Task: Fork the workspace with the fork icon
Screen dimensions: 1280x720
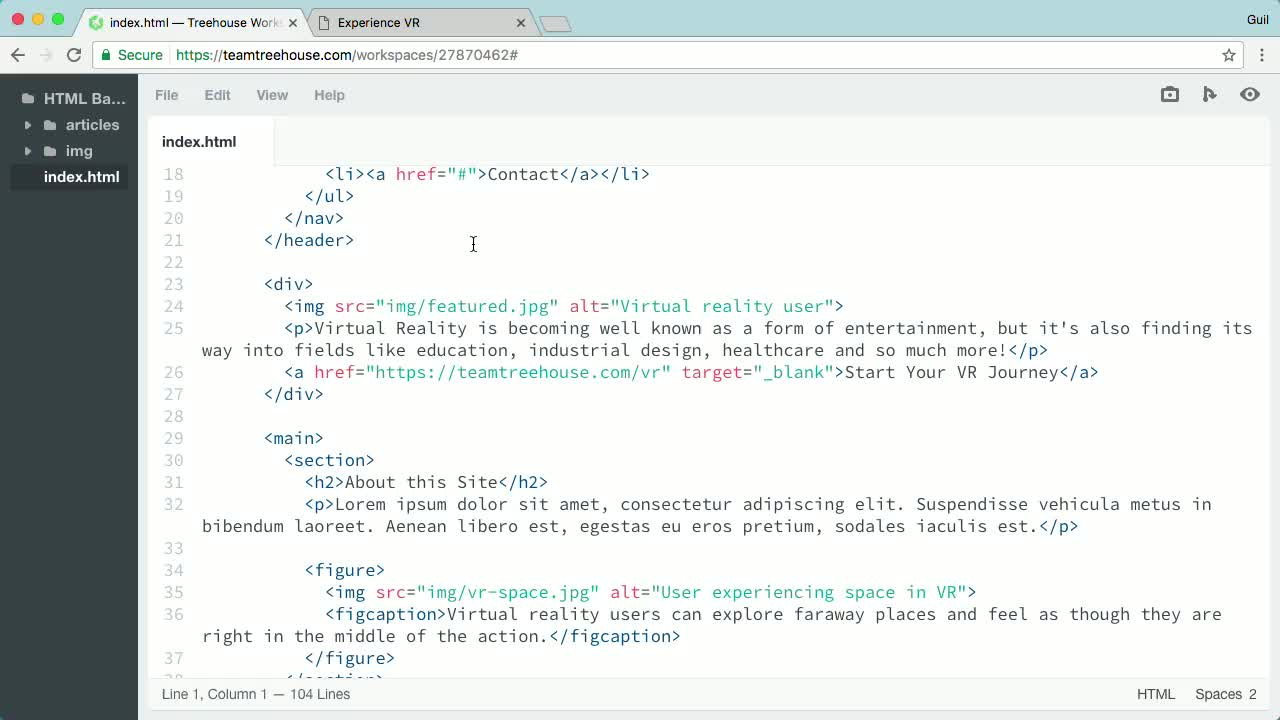Action: [x=1209, y=94]
